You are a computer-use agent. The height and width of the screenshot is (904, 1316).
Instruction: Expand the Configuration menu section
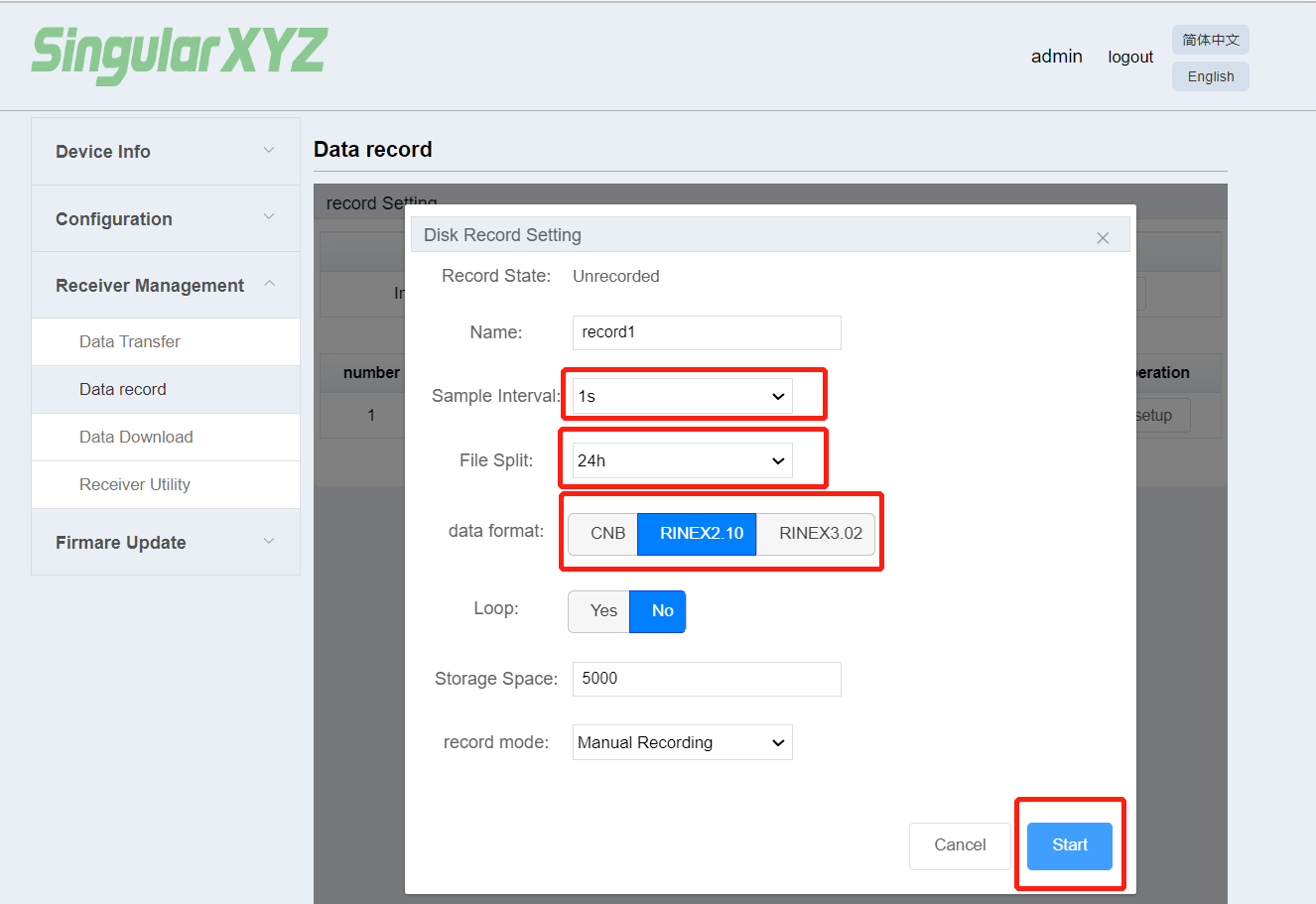[x=165, y=219]
